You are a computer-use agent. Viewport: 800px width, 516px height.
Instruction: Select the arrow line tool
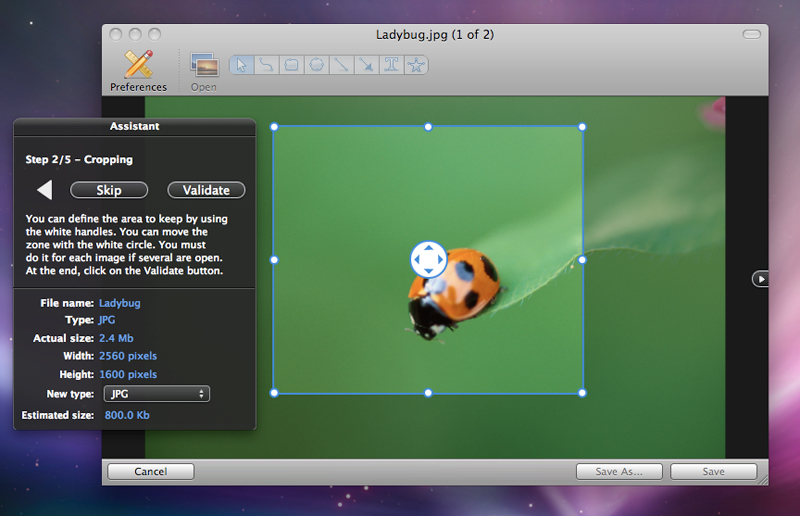(366, 65)
